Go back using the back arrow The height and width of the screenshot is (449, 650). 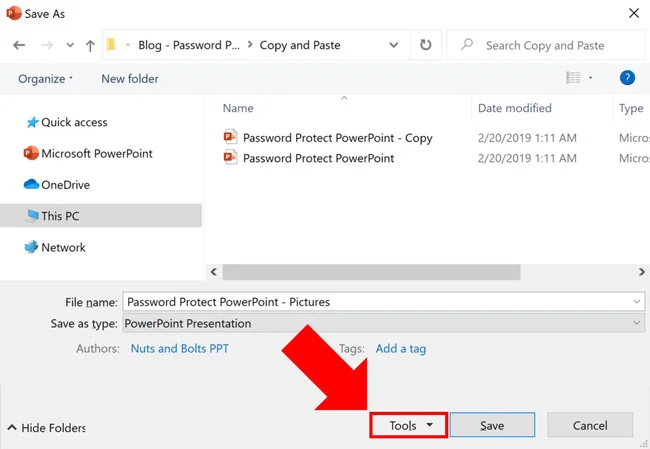tap(19, 45)
